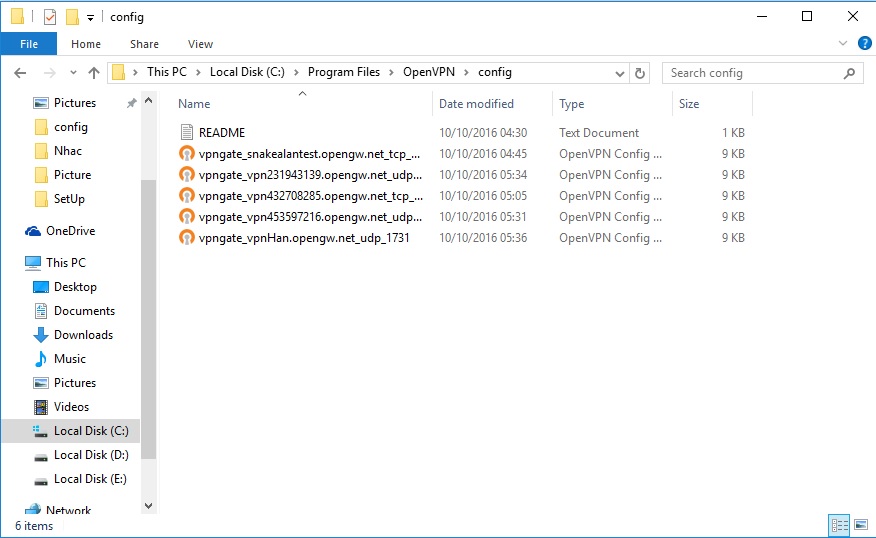Open Desktop in navigation pane
876x538 pixels.
[x=65, y=287]
